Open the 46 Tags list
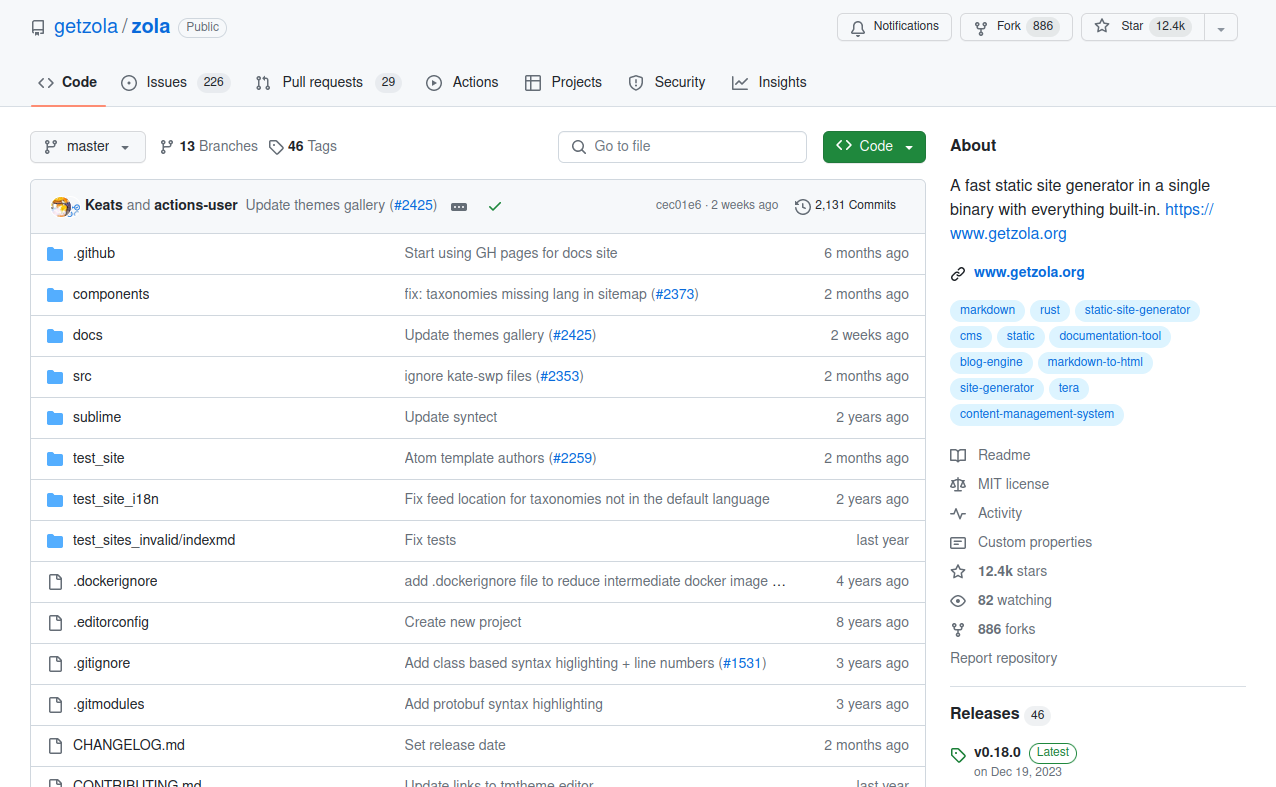This screenshot has height=787, width=1276. pyautogui.click(x=303, y=146)
